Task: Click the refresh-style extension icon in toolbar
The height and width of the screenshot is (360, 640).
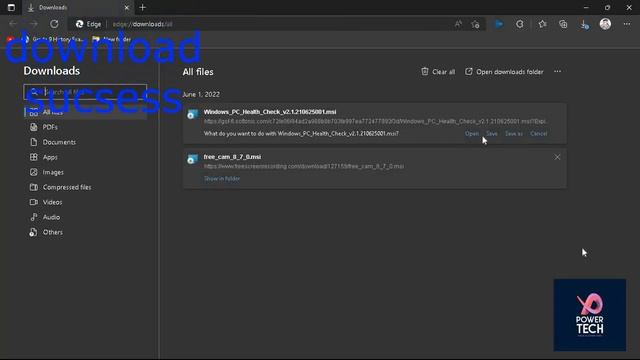Action: 520,24
